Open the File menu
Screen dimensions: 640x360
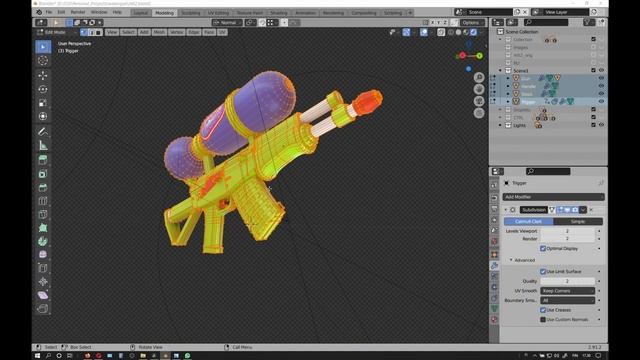[49, 12]
